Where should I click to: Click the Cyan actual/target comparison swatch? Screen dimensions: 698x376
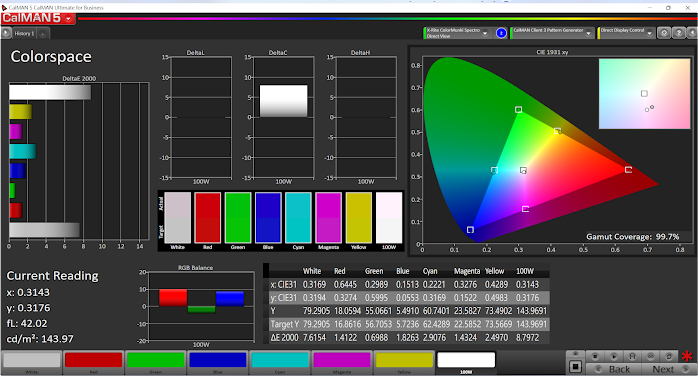click(298, 218)
